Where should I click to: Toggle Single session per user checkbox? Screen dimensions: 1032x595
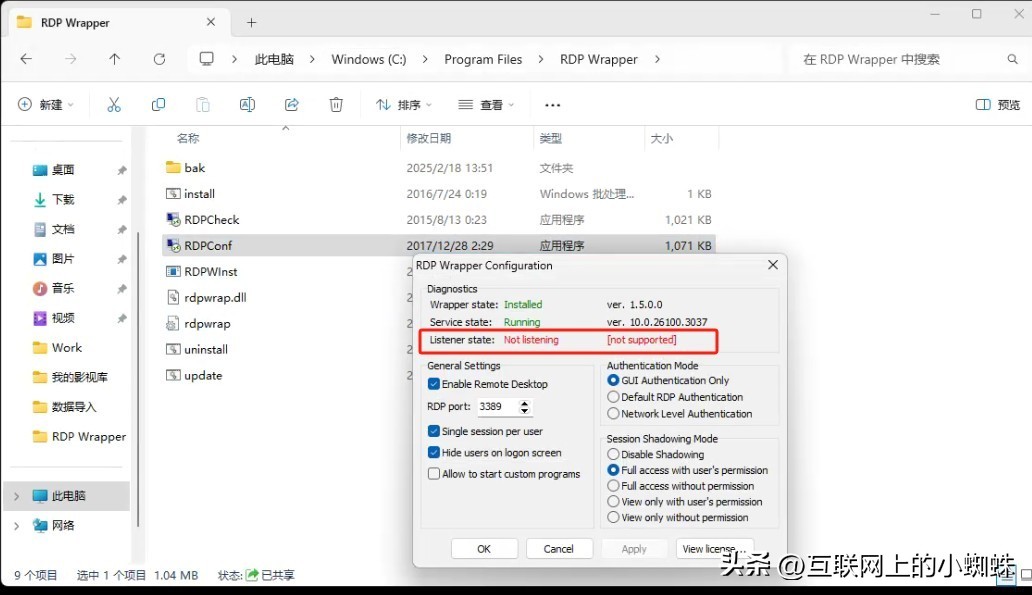pos(434,431)
